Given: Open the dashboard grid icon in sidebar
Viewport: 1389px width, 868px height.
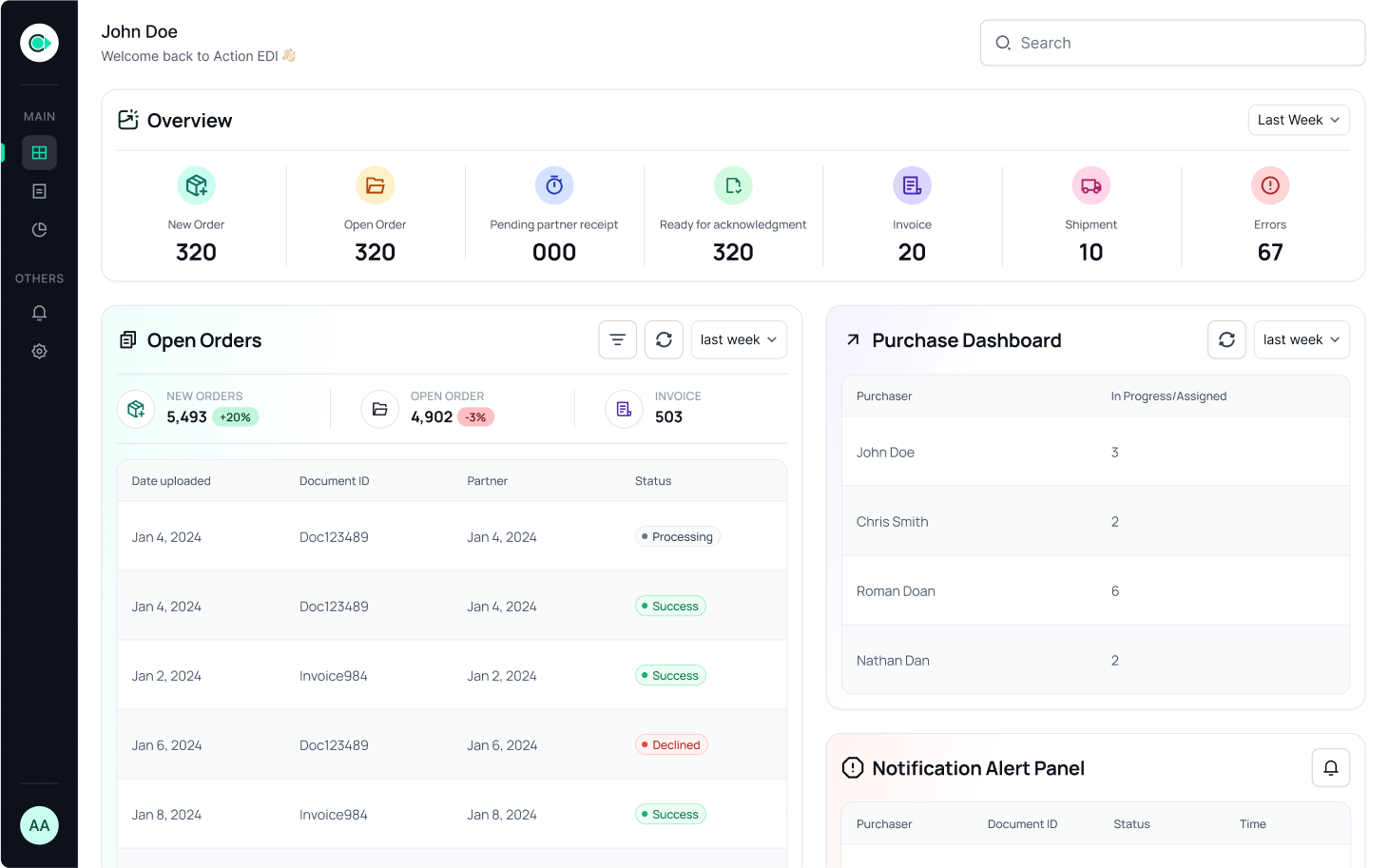Looking at the screenshot, I should pyautogui.click(x=39, y=152).
